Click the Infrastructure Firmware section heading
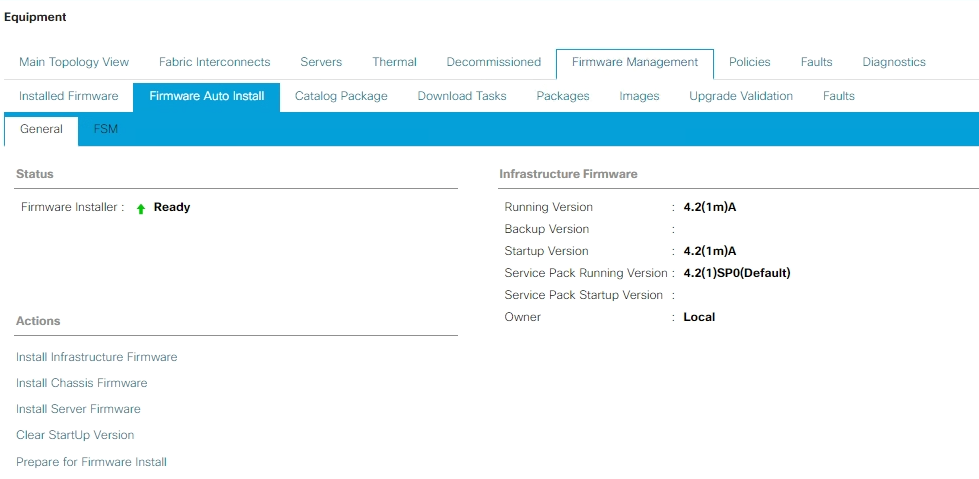The image size is (979, 479). [x=568, y=174]
